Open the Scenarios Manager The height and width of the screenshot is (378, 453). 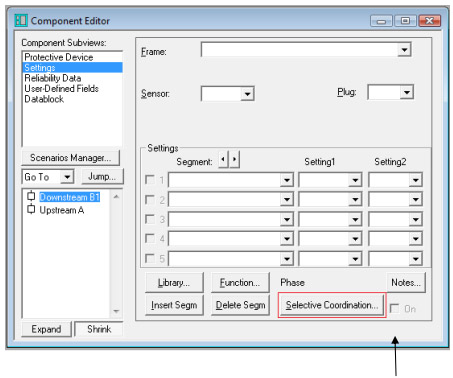[70, 158]
